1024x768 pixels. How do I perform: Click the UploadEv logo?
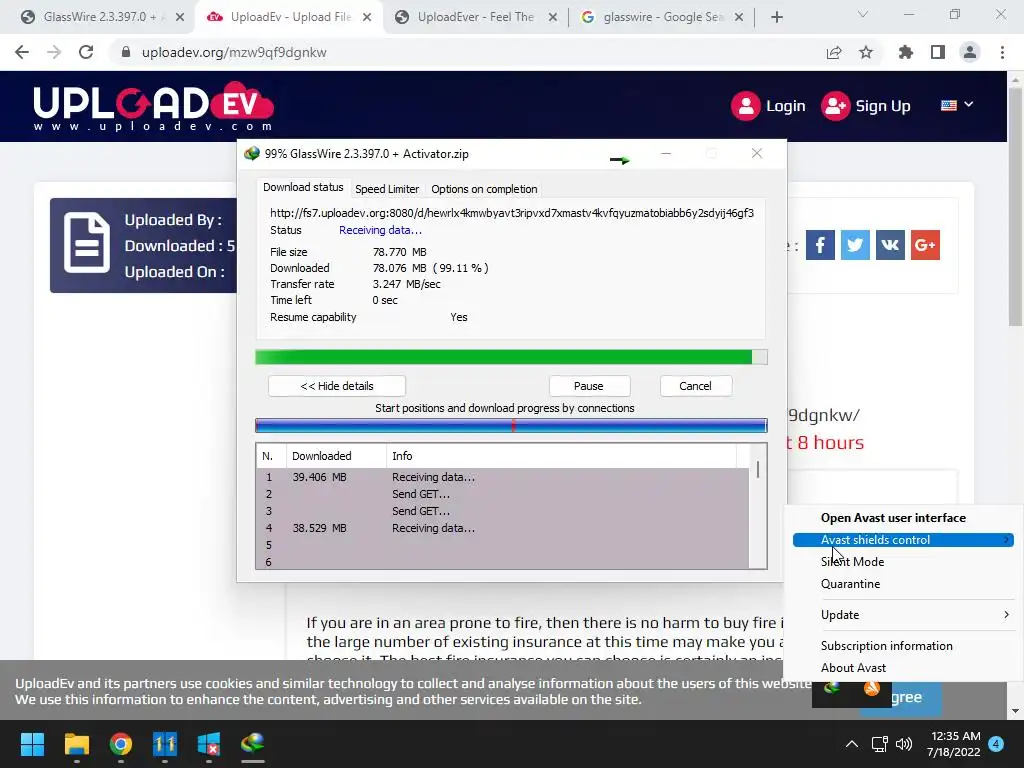point(153,106)
